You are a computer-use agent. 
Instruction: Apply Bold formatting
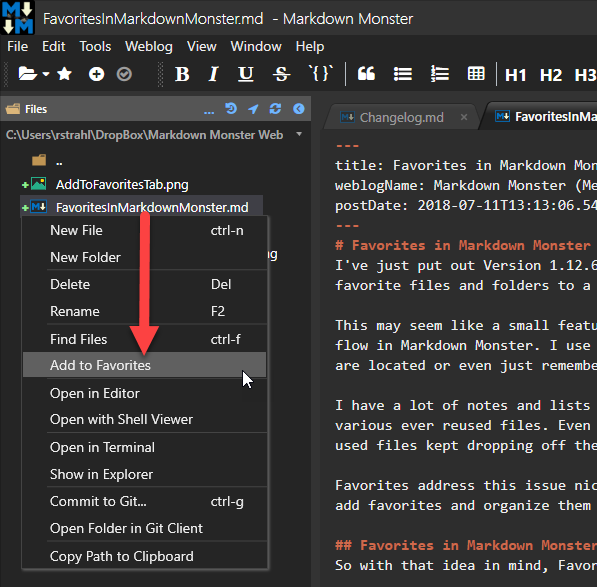[182, 74]
